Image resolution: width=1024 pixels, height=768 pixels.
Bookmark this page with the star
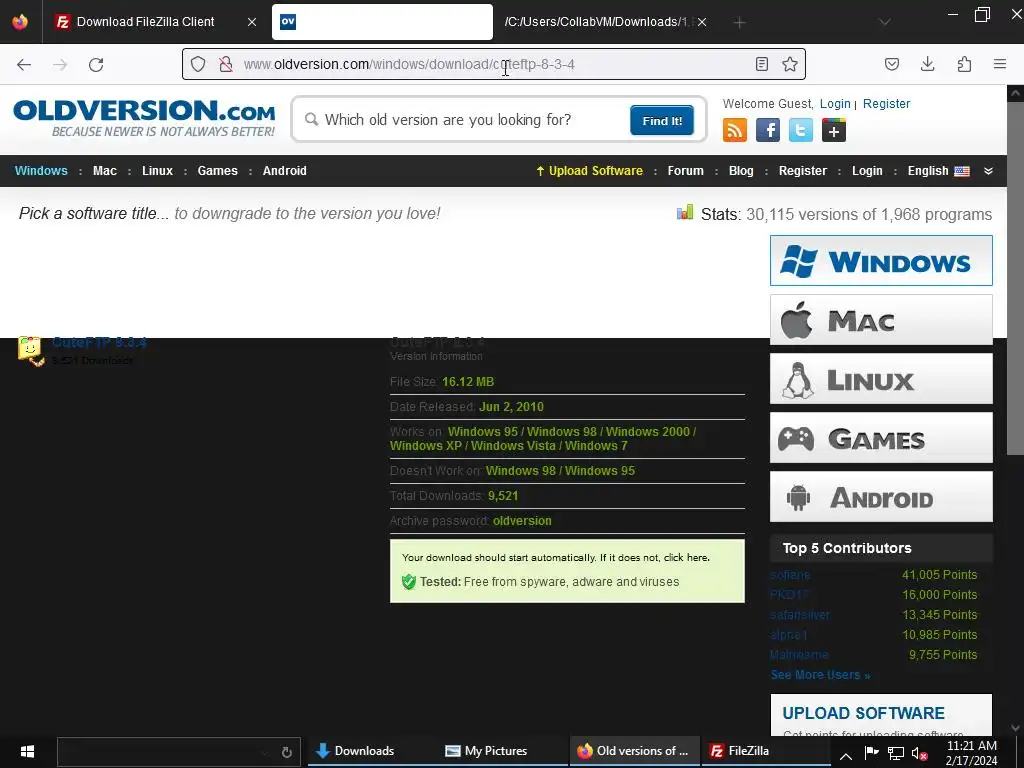[790, 64]
